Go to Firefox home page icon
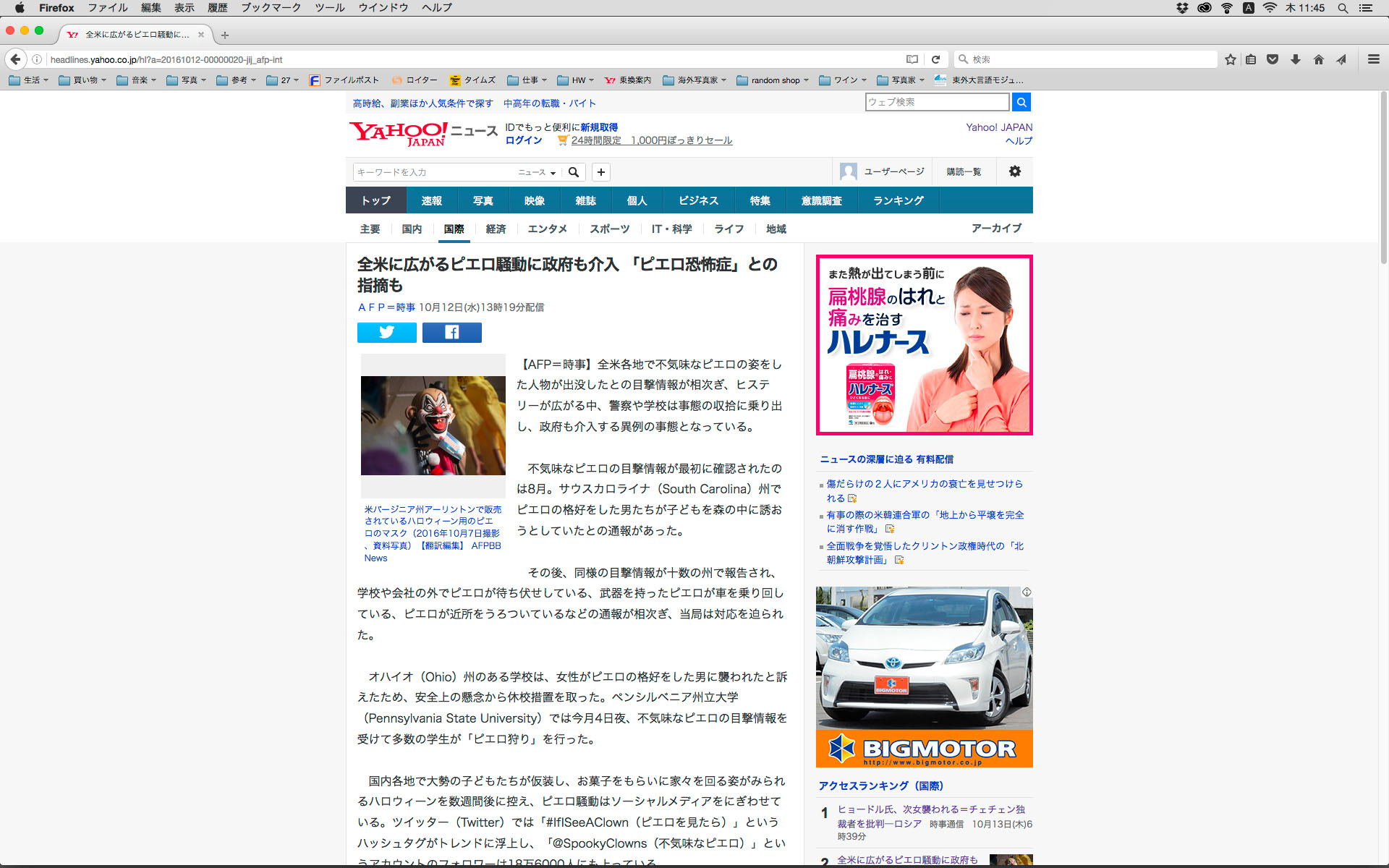This screenshot has height=868, width=1389. point(1318,59)
